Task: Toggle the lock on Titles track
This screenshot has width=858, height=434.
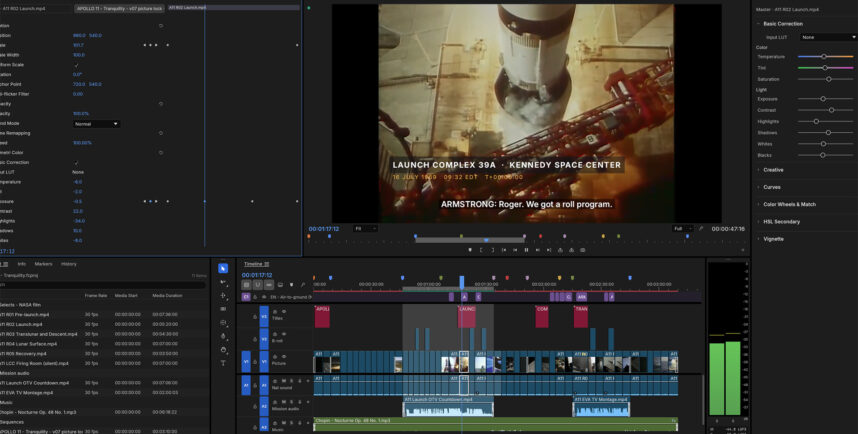Action: click(255, 316)
